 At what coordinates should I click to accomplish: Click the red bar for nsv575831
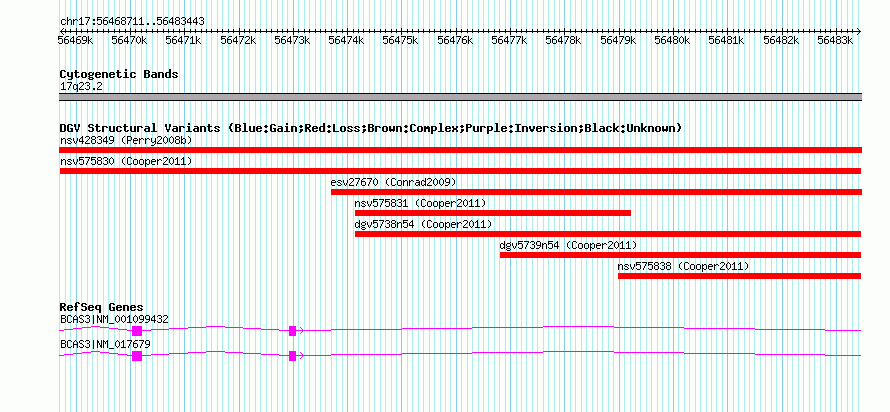click(x=493, y=213)
